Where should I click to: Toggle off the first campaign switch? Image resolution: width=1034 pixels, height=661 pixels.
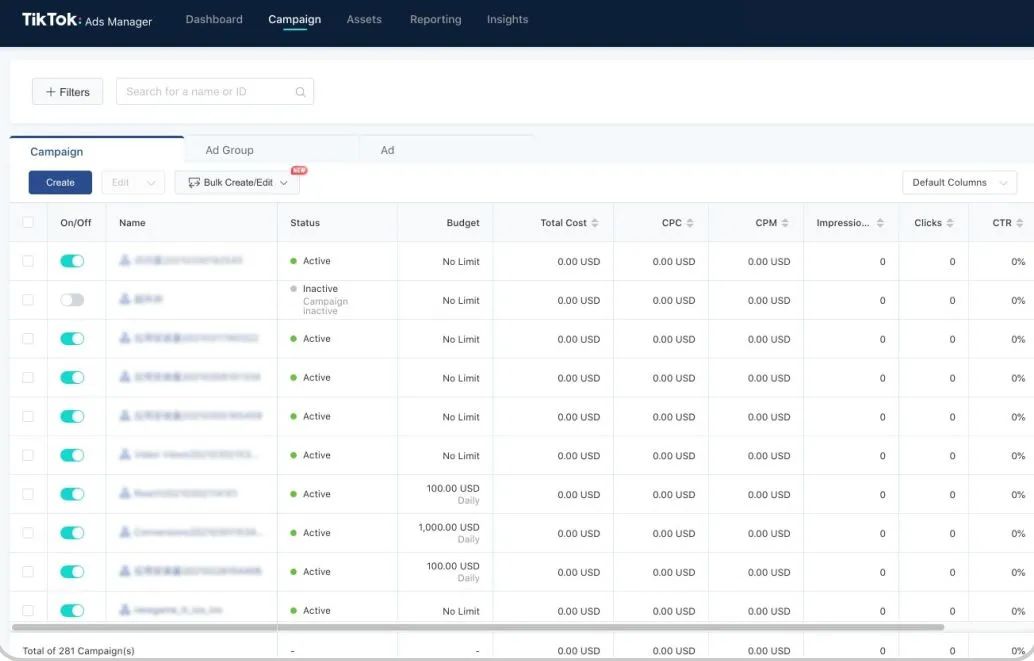click(x=72, y=261)
